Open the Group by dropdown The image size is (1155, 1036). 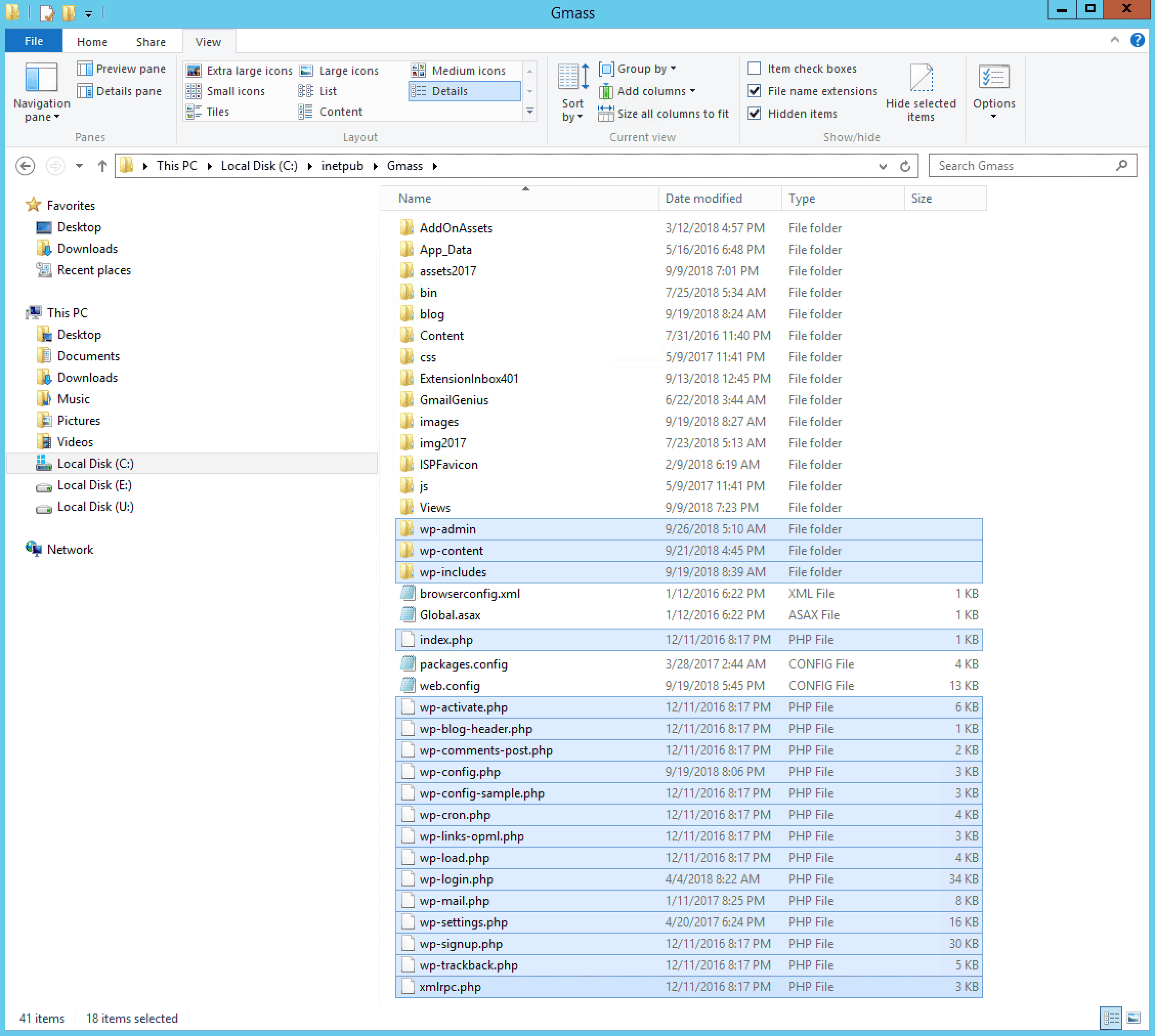pyautogui.click(x=637, y=68)
